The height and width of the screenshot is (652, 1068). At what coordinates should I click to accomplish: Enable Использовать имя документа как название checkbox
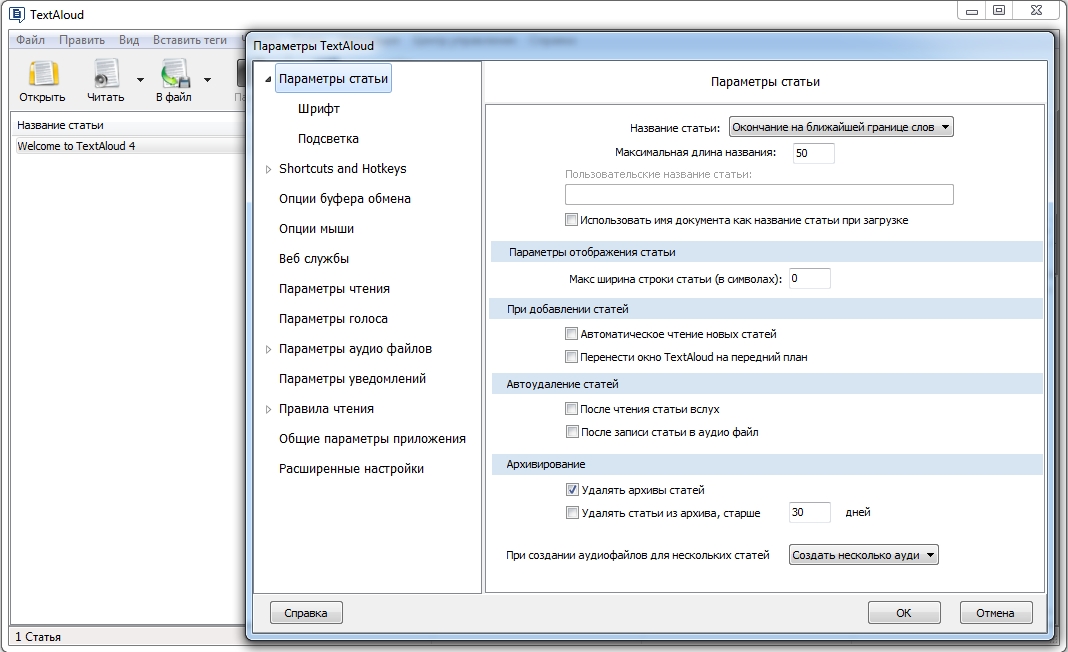click(571, 220)
